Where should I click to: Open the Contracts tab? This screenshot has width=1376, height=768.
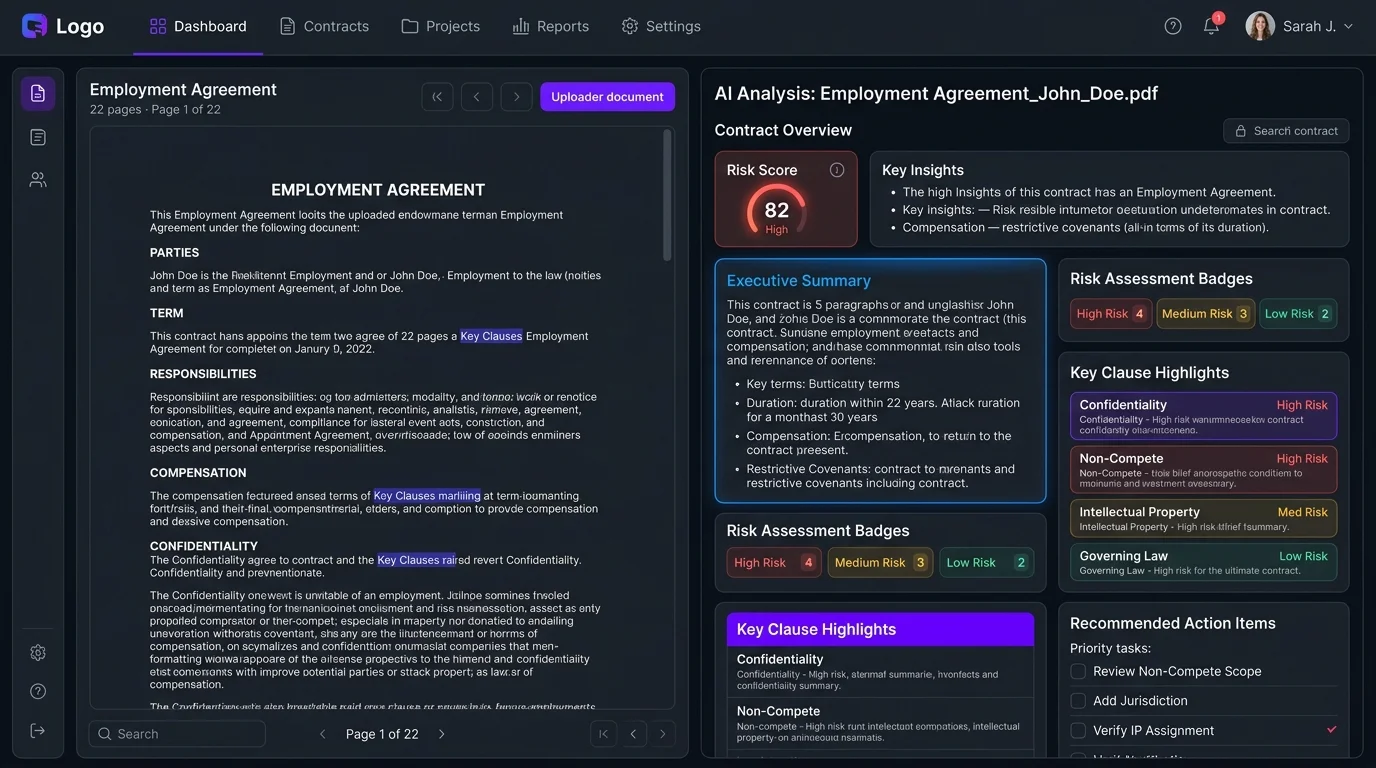click(x=324, y=26)
